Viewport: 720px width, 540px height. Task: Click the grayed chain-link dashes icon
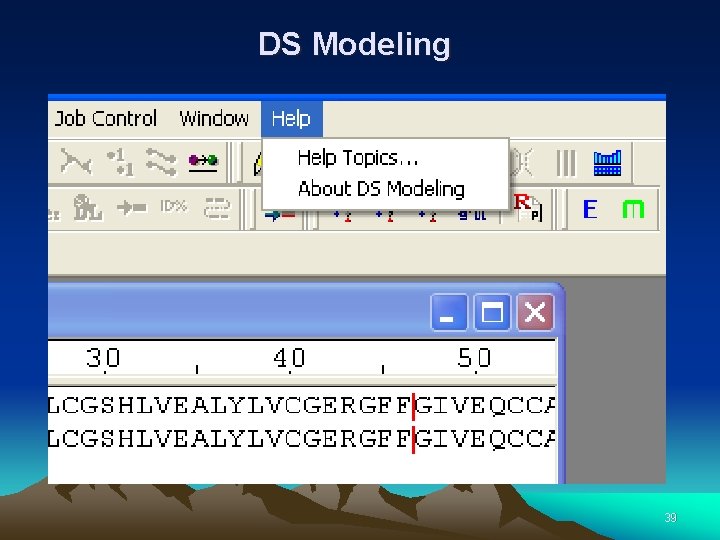pyautogui.click(x=217, y=208)
